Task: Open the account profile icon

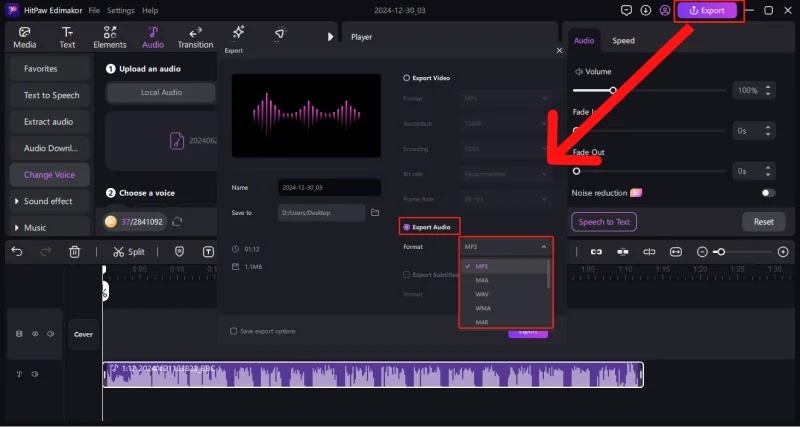Action: 665,11
